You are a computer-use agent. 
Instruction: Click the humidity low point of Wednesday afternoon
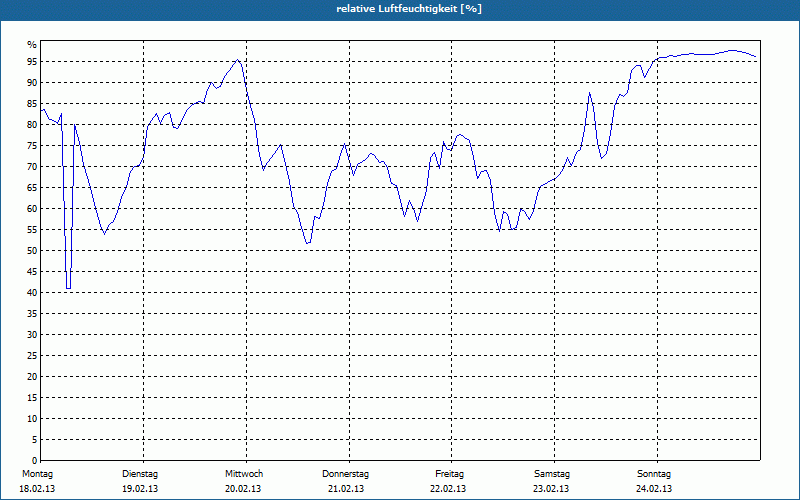click(308, 243)
